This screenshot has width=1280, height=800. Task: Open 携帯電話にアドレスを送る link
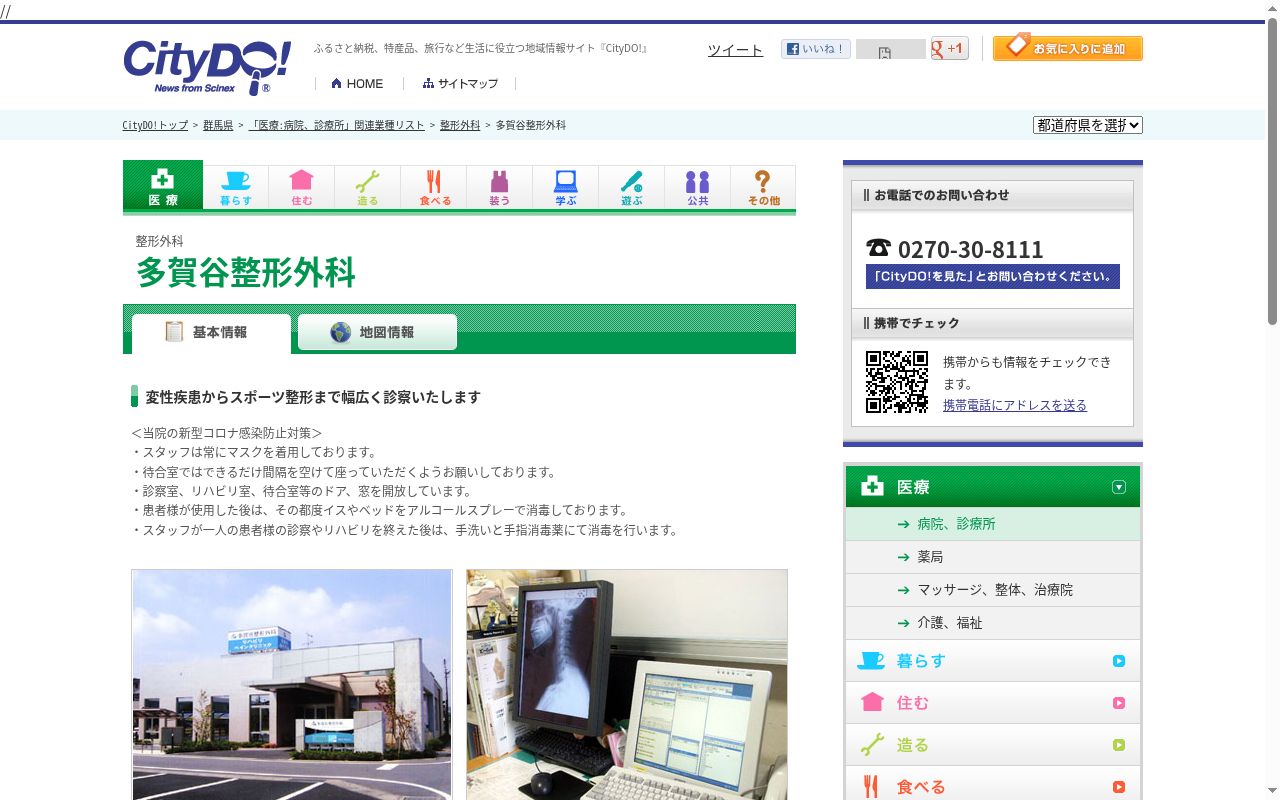coord(1015,405)
